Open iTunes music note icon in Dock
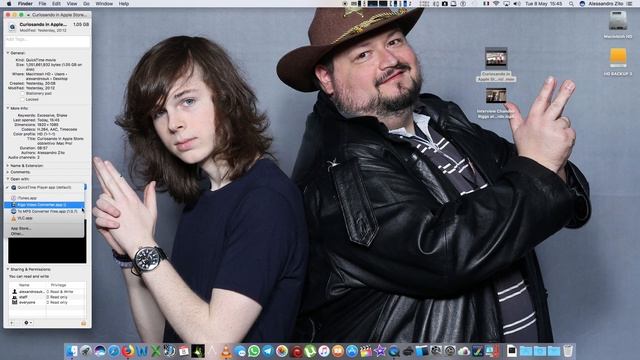The height and width of the screenshot is (360, 640). click(x=324, y=351)
